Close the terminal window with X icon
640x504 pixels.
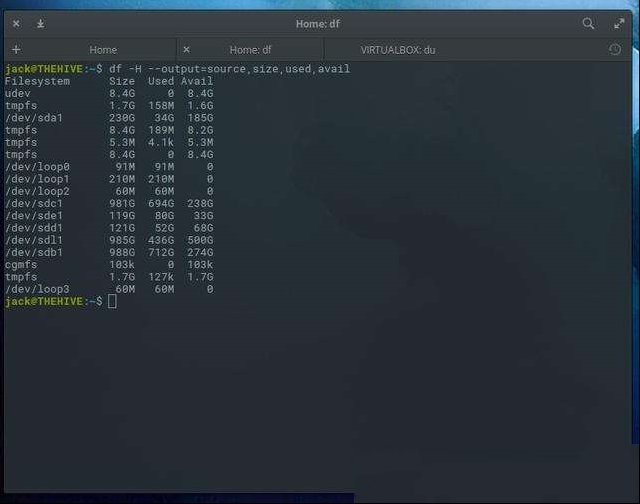tap(16, 24)
